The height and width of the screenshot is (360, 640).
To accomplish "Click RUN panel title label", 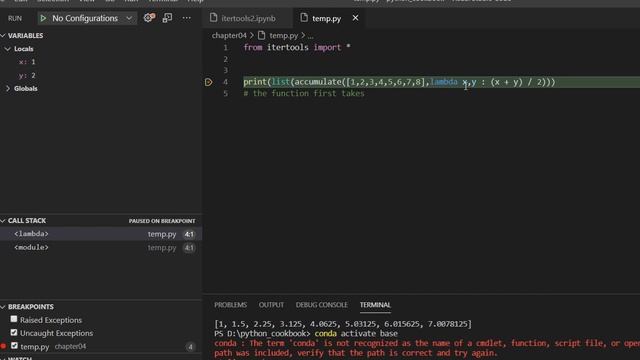I will coord(15,18).
